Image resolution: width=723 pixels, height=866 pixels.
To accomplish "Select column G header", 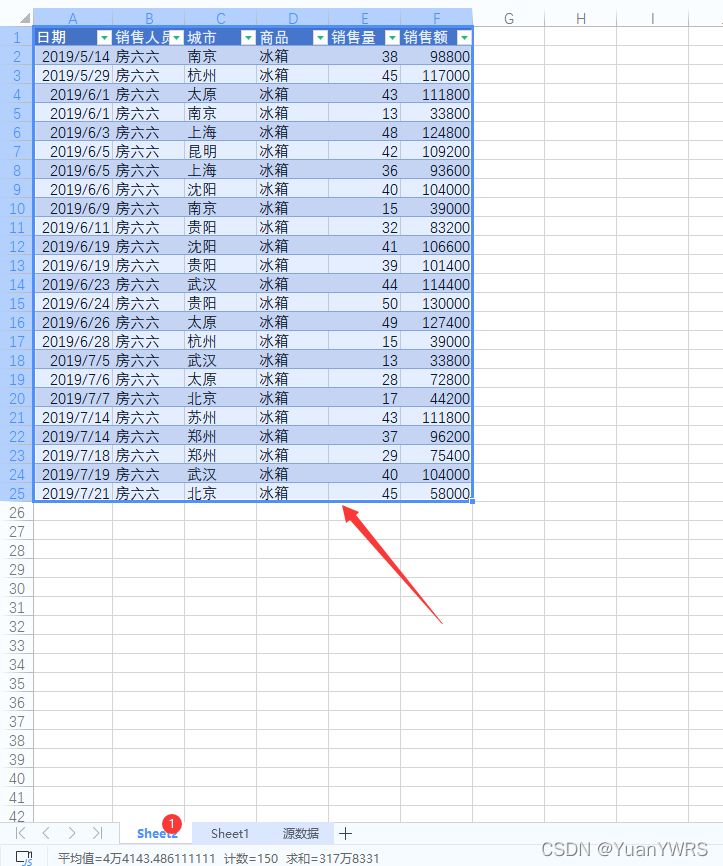I will pos(509,18).
